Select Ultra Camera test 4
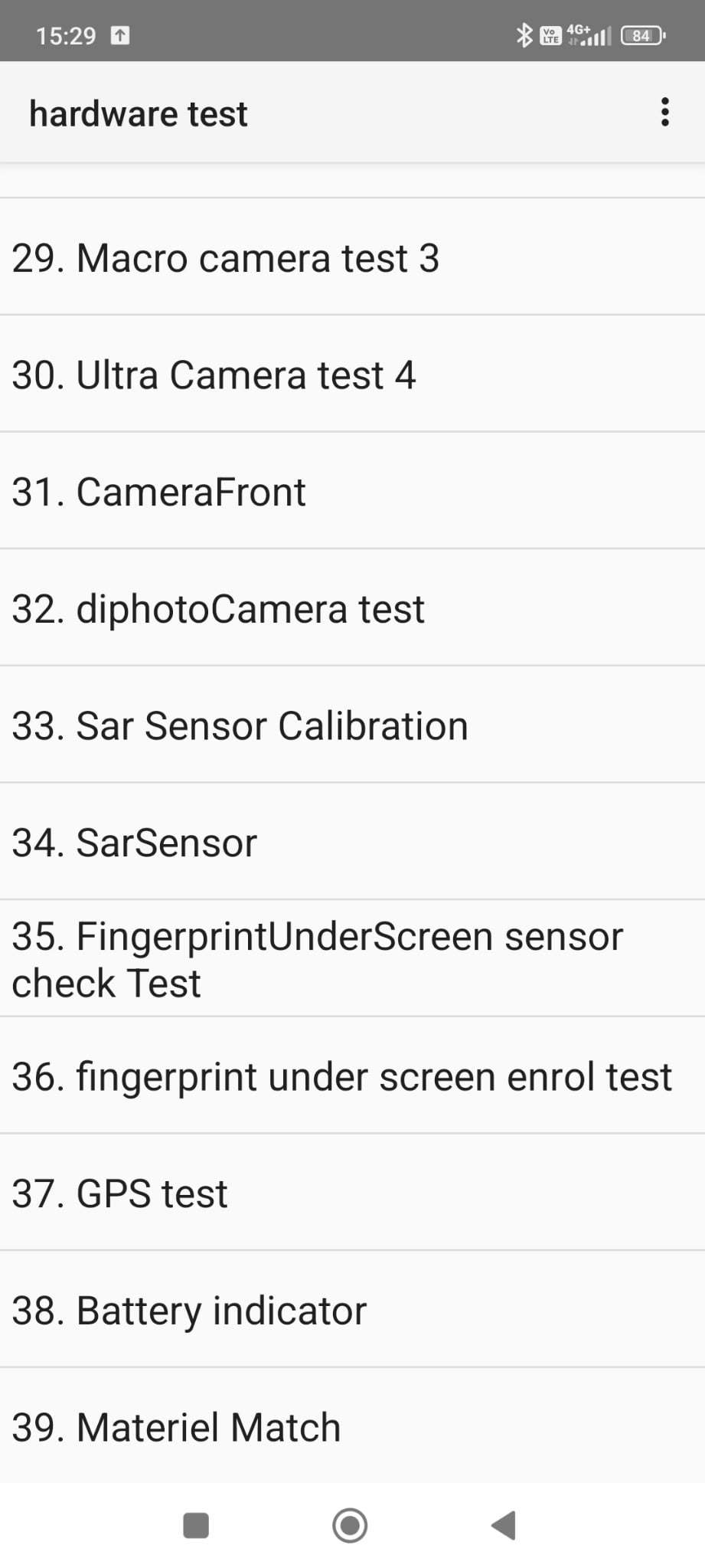Viewport: 705px width, 1568px height. click(352, 375)
